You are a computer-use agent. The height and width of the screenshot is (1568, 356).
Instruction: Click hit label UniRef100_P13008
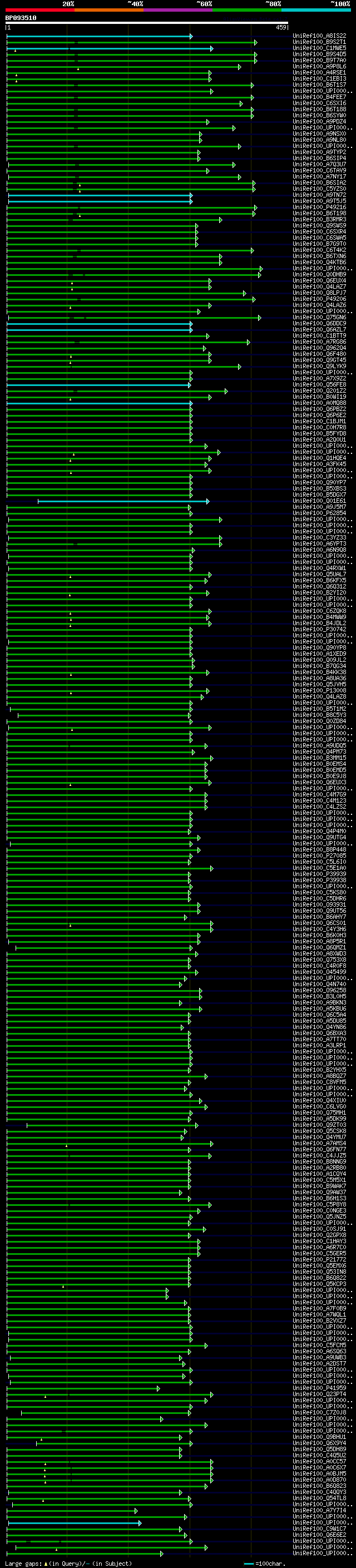(x=319, y=690)
